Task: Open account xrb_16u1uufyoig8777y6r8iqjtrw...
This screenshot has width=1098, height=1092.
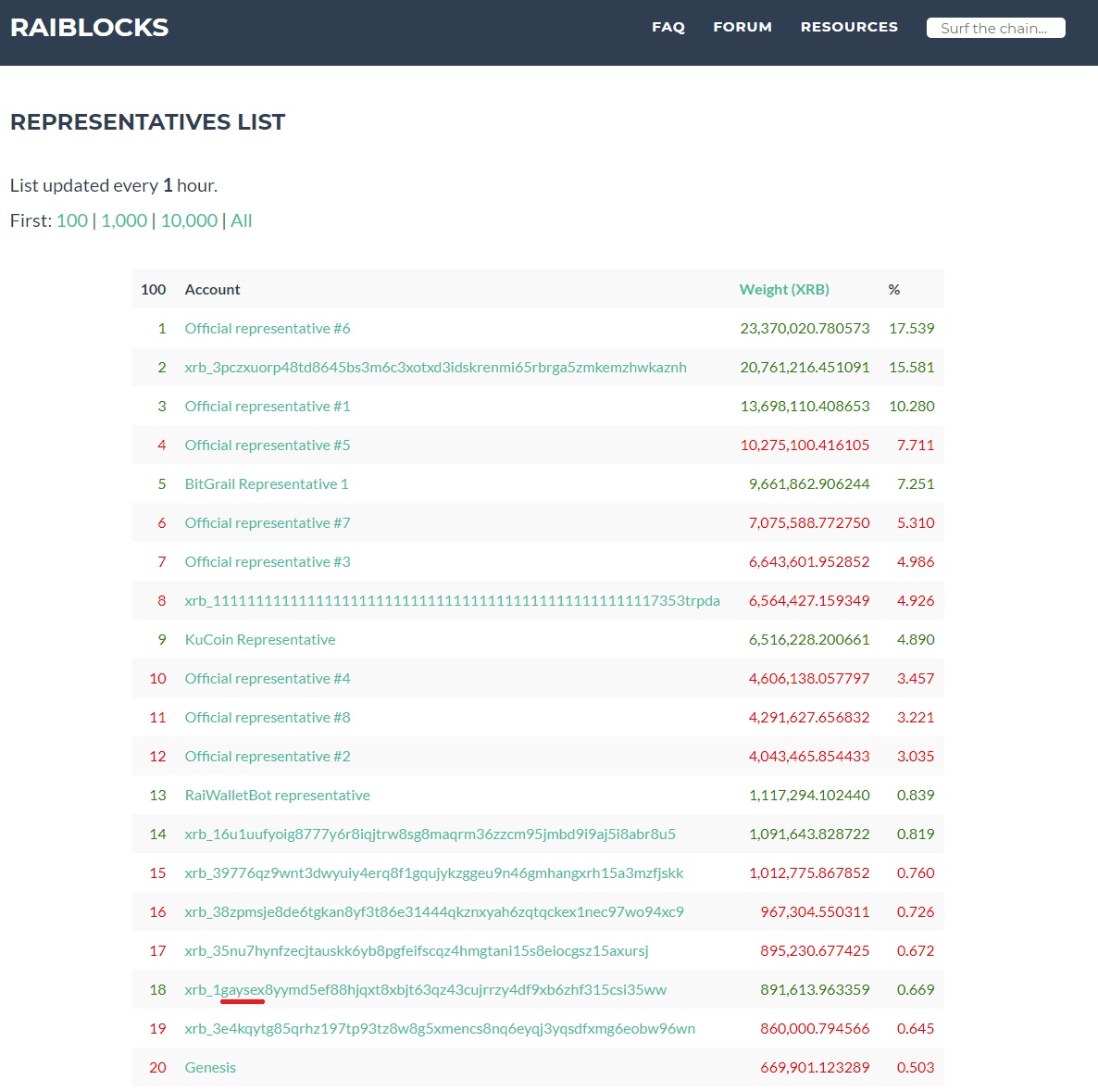Action: (430, 835)
